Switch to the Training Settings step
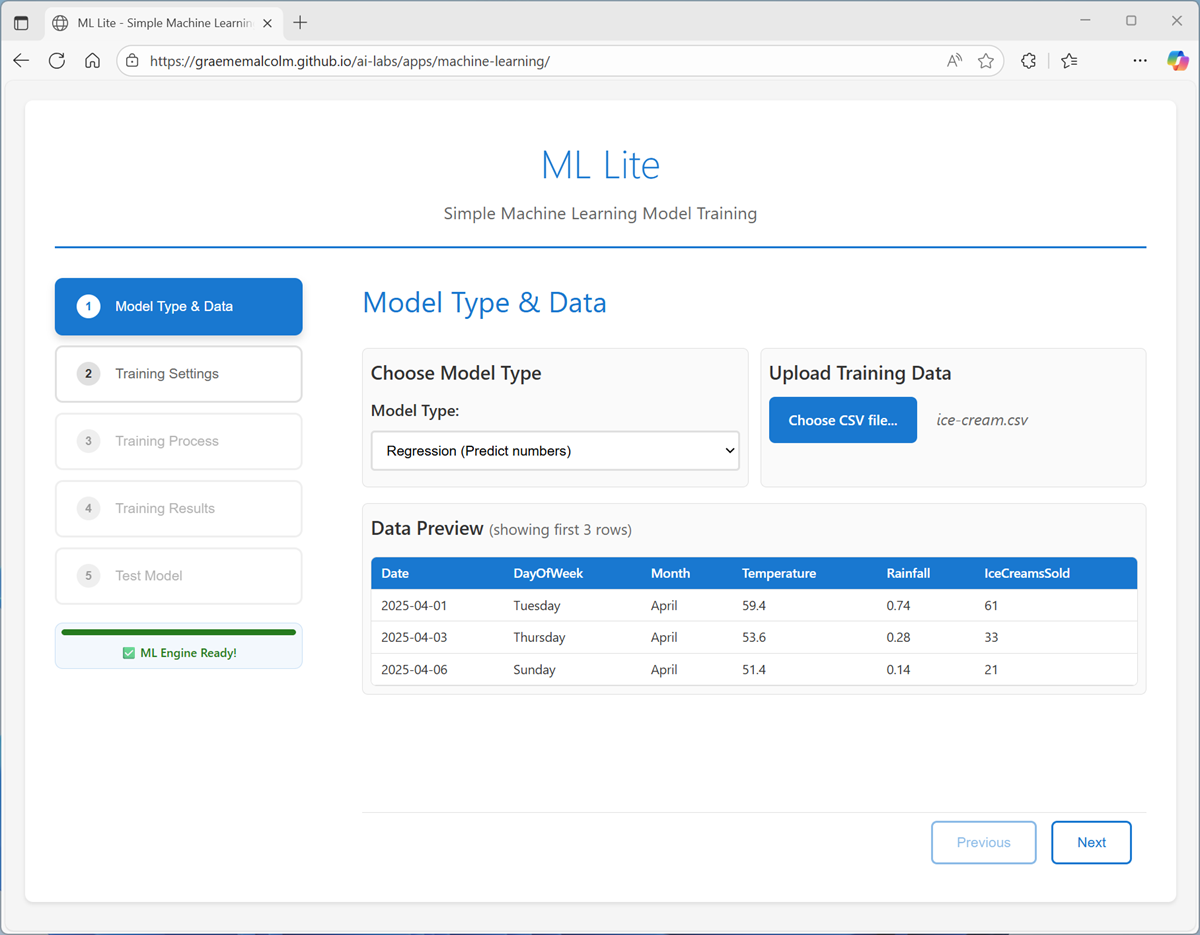The height and width of the screenshot is (935, 1200). coord(178,373)
